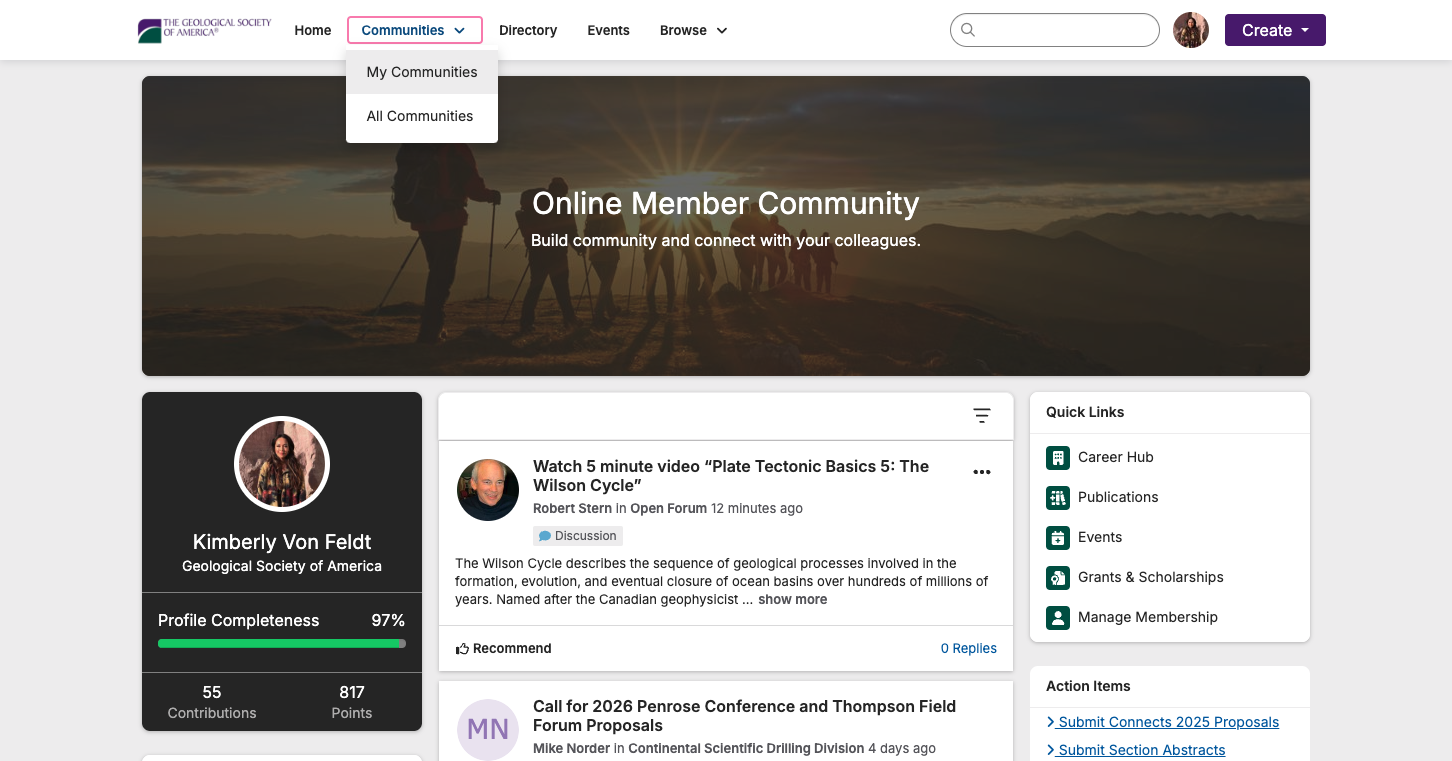Open Grants & Scholarships quick link text

(x=1150, y=577)
